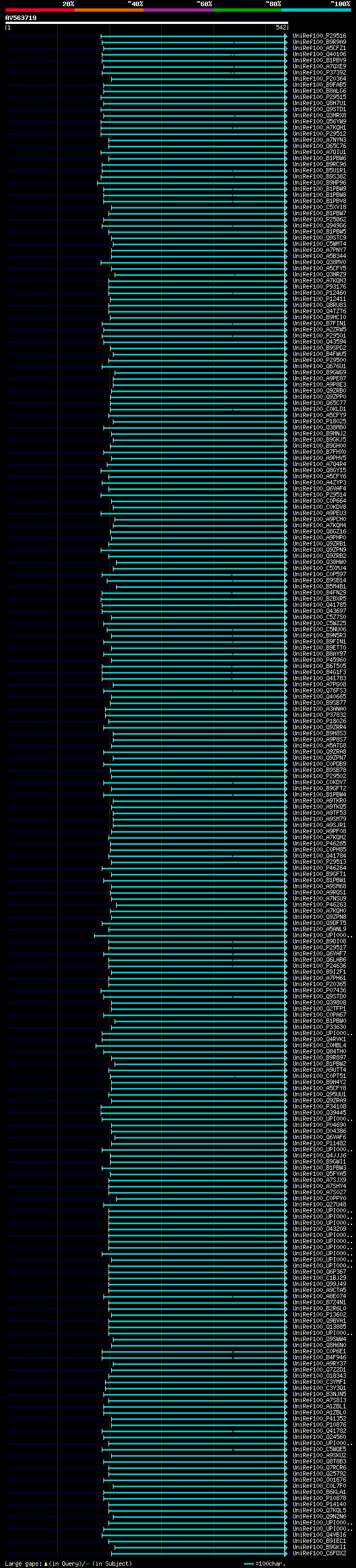Click the UniRef100_Q56YW9 label

coord(319,121)
